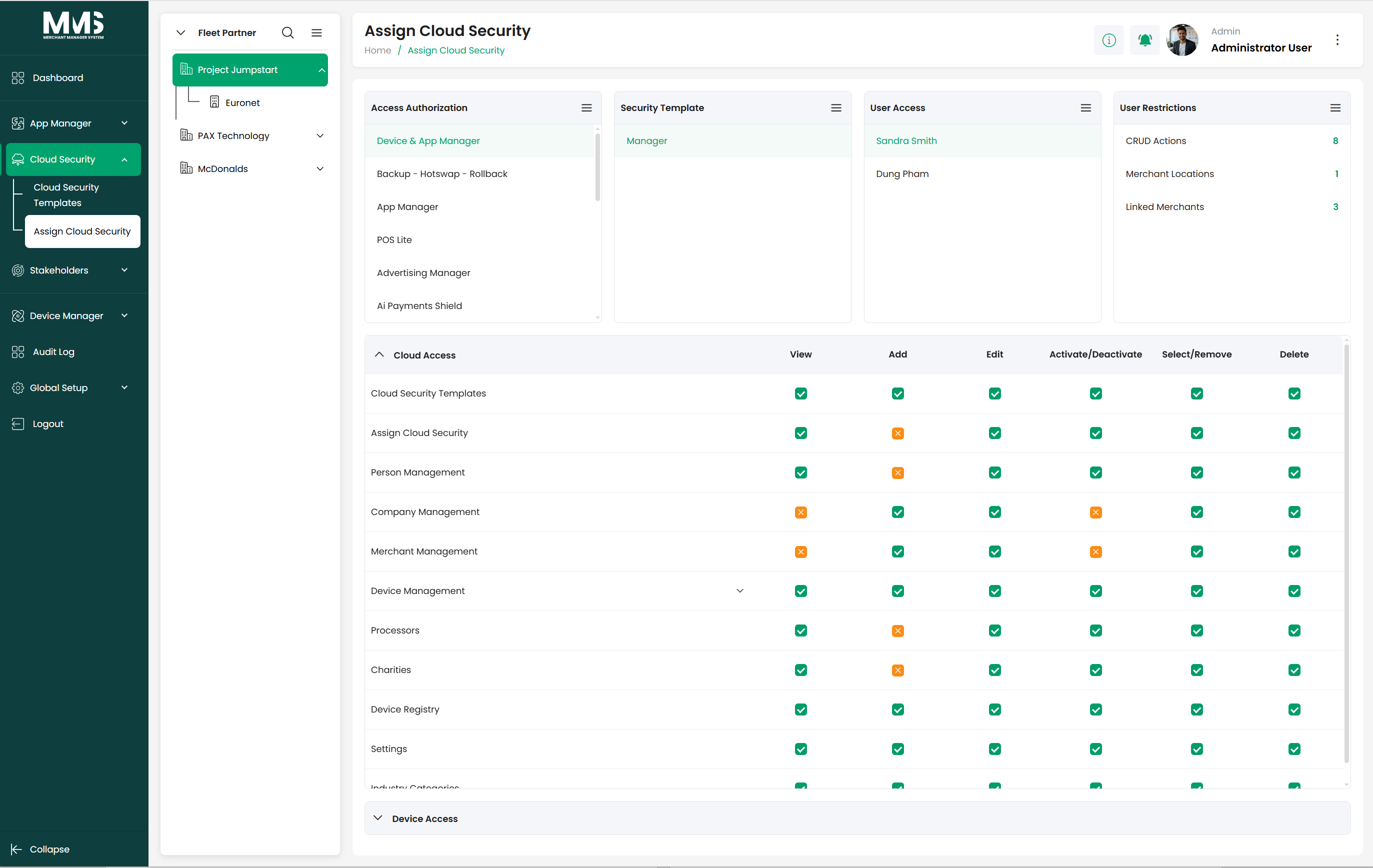Click the Cloud Security sidebar icon
The height and width of the screenshot is (868, 1373).
[x=17, y=159]
